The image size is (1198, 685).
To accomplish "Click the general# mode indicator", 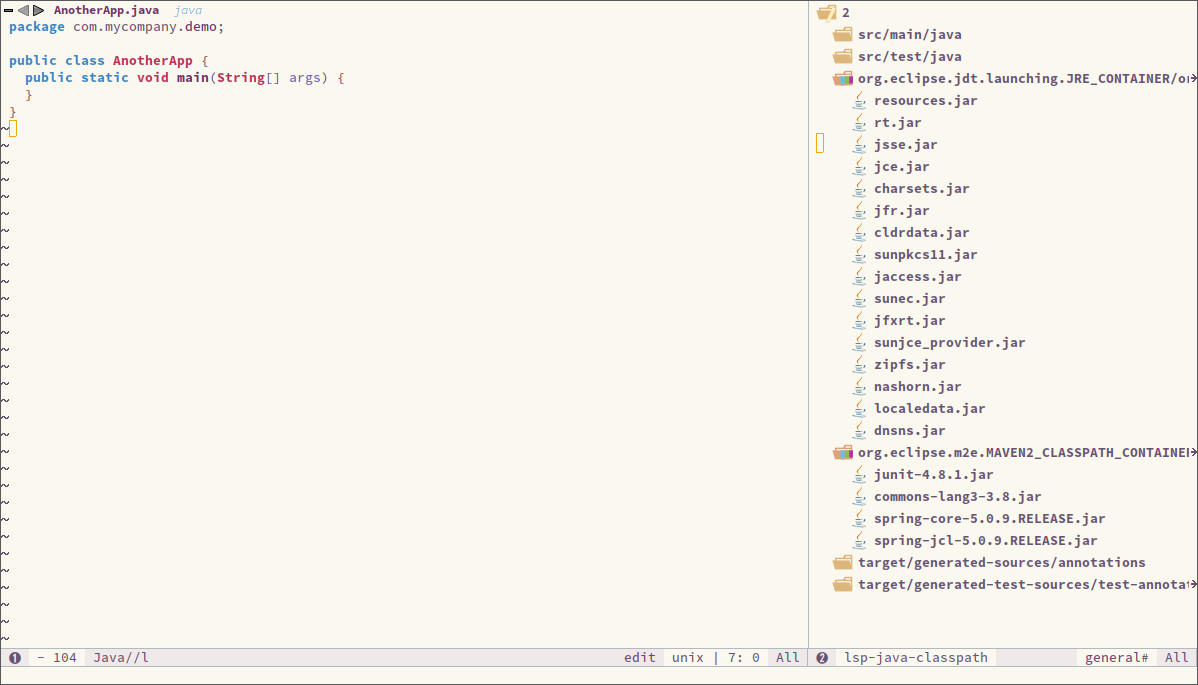I will pyautogui.click(x=1116, y=658).
